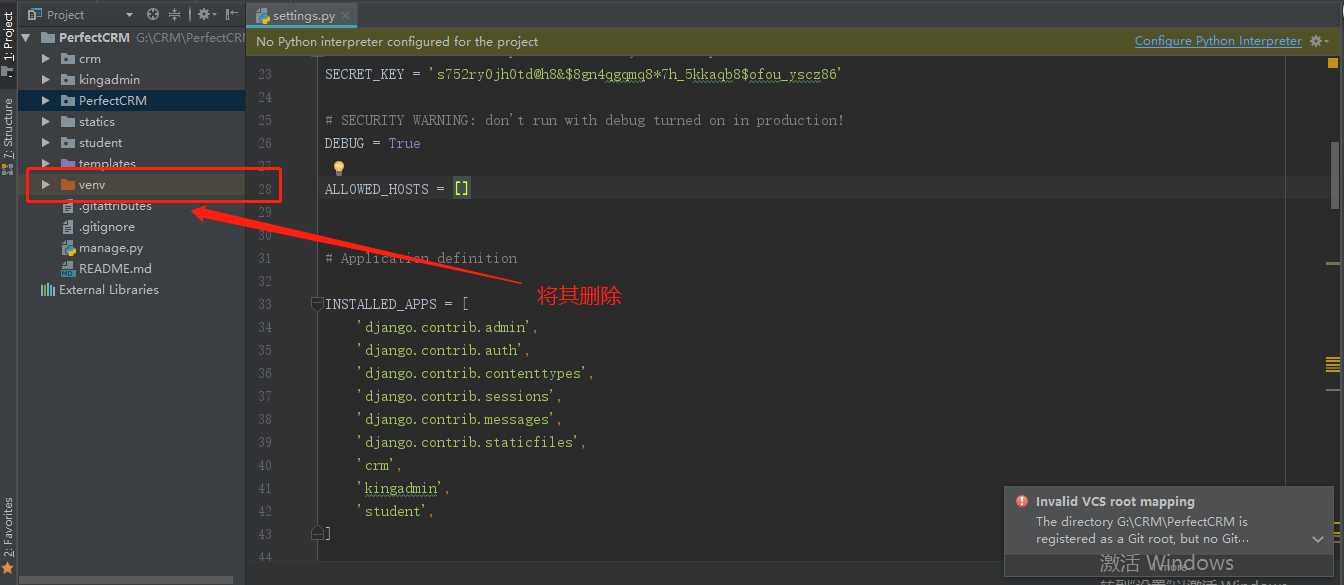Click the True value on DEBUG line
The image size is (1344, 585).
404,143
